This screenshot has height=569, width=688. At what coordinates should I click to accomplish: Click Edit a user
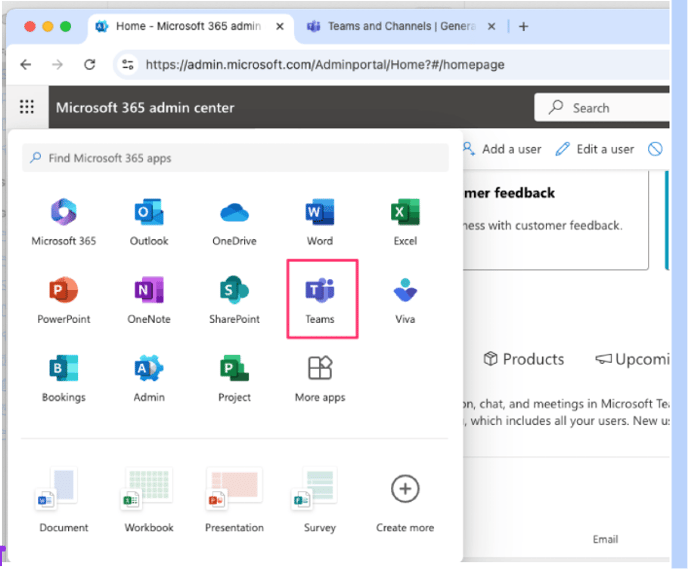(595, 149)
